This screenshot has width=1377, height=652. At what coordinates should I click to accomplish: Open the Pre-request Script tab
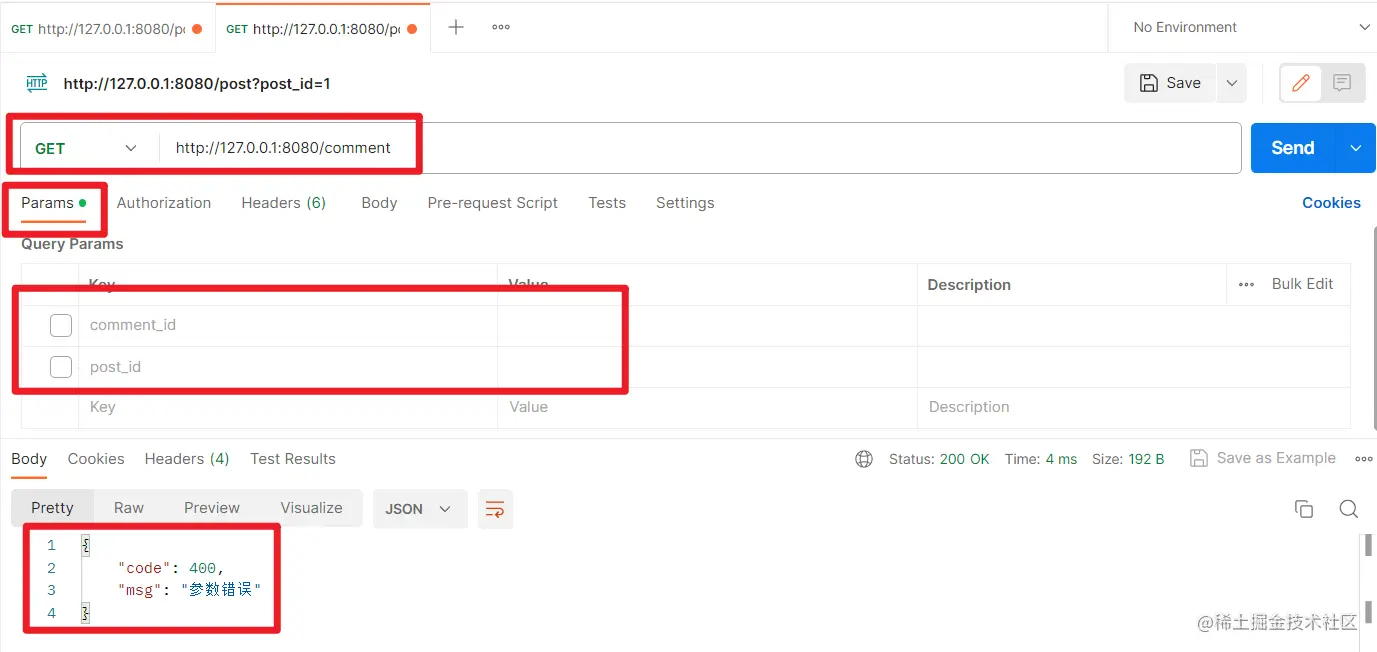(x=493, y=203)
